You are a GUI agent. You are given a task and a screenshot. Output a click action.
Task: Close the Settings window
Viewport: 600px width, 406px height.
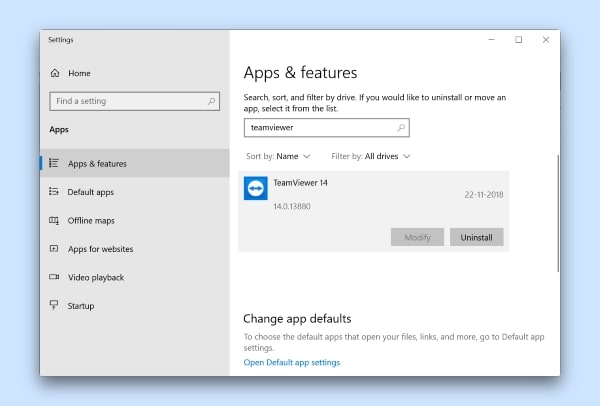(x=546, y=39)
